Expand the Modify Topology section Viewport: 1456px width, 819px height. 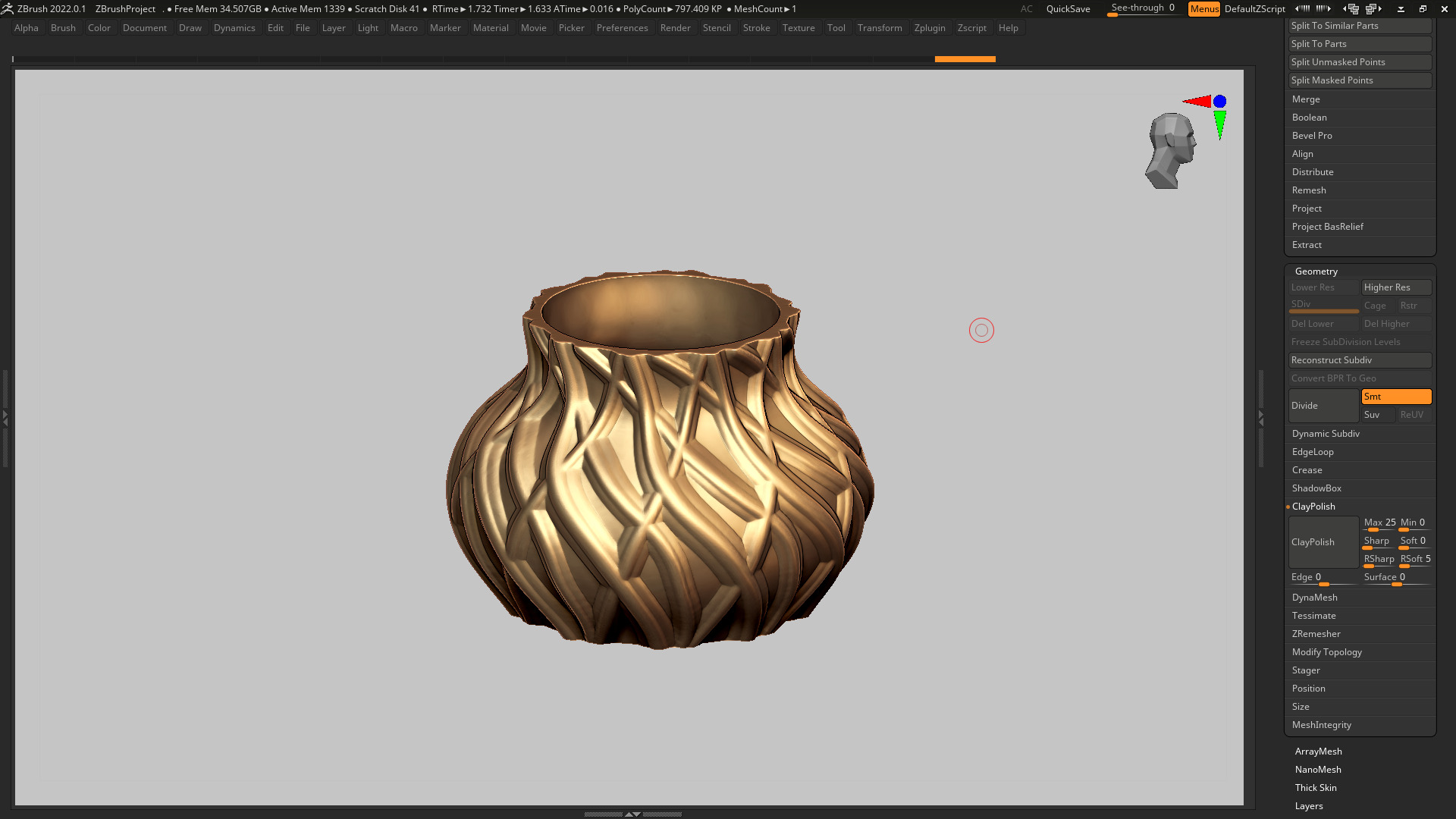pos(1326,652)
